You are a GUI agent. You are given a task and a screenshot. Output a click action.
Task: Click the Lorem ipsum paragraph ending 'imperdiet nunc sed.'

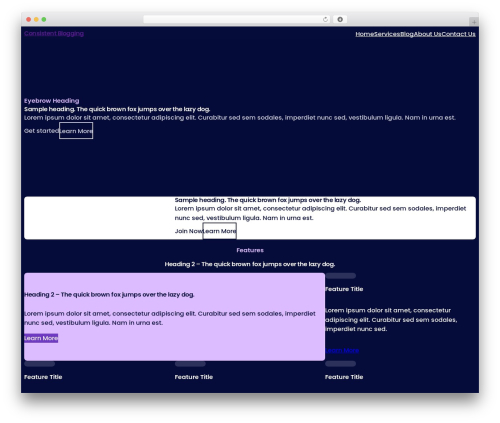(x=391, y=320)
